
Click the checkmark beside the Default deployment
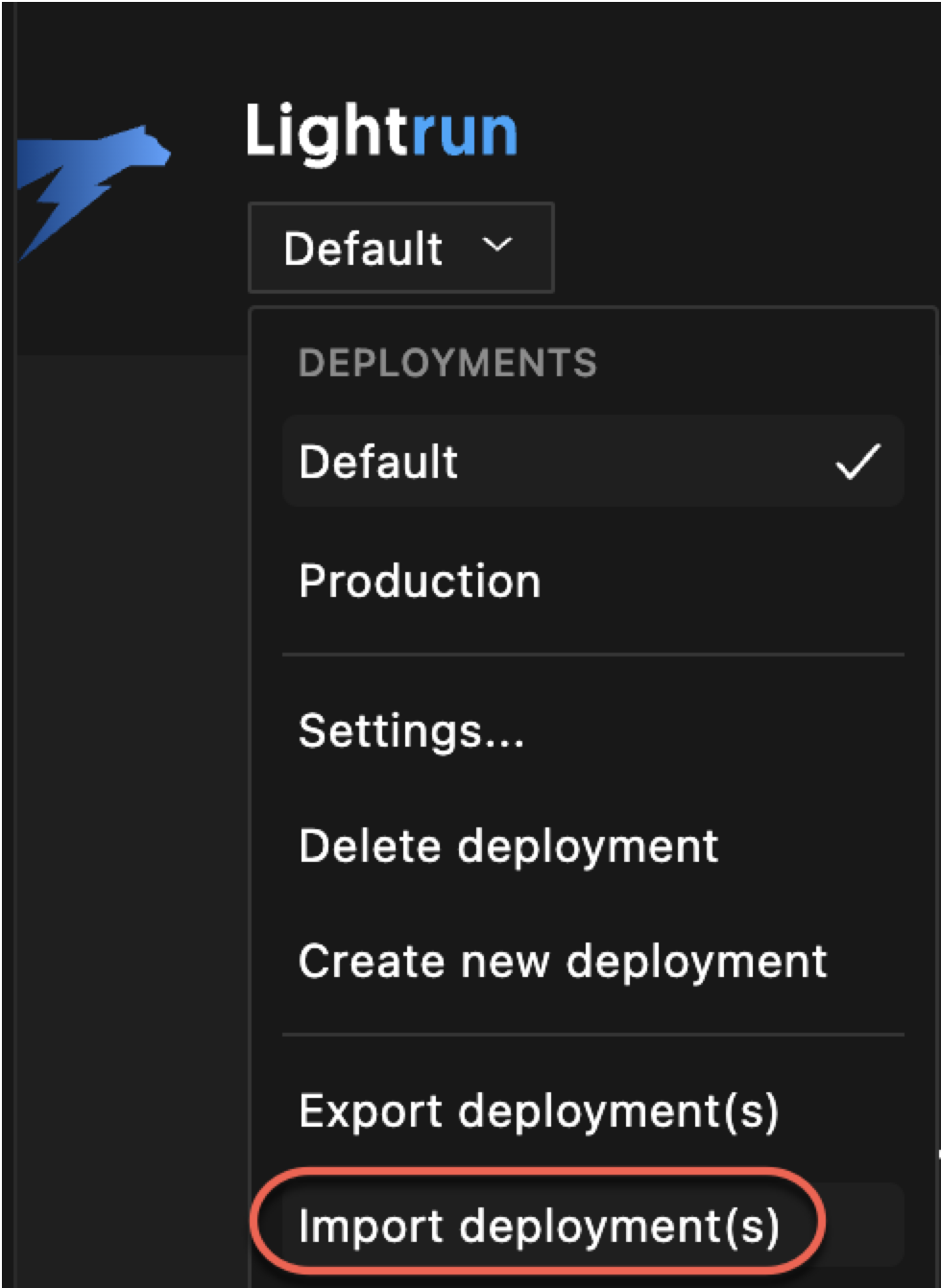[x=857, y=462]
